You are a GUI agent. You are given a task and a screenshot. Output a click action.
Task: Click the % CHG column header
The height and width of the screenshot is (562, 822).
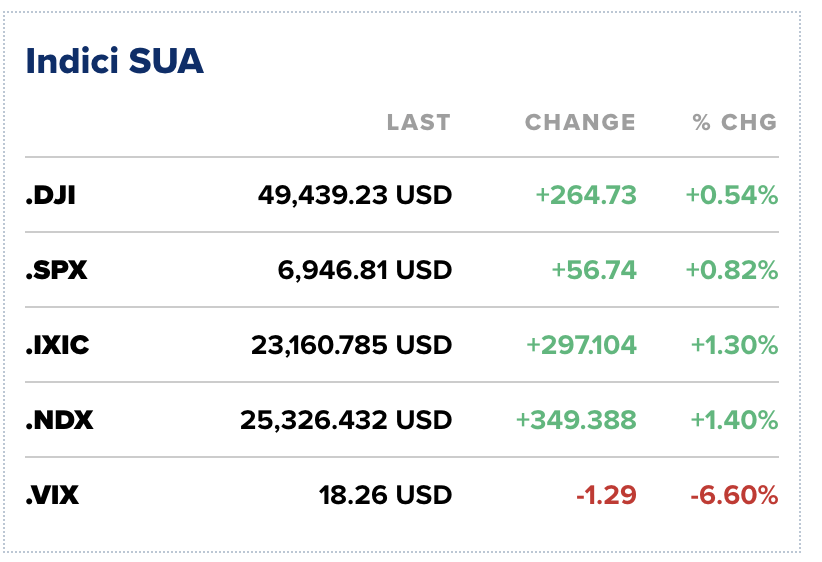click(x=734, y=122)
